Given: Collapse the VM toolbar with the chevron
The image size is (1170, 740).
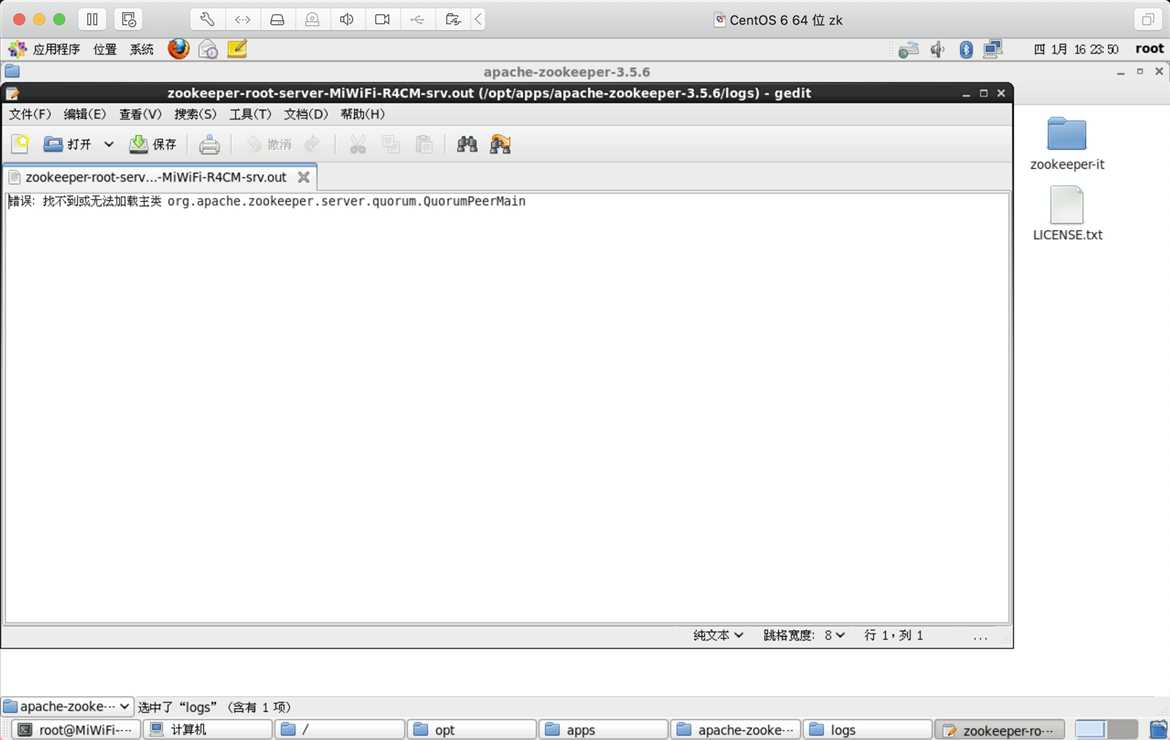Looking at the screenshot, I should [478, 19].
